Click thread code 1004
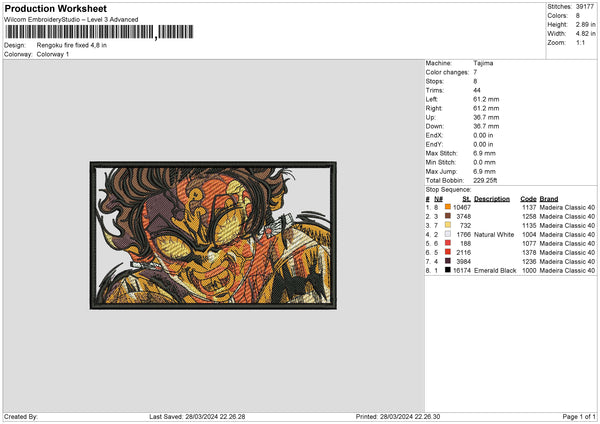 [x=529, y=235]
